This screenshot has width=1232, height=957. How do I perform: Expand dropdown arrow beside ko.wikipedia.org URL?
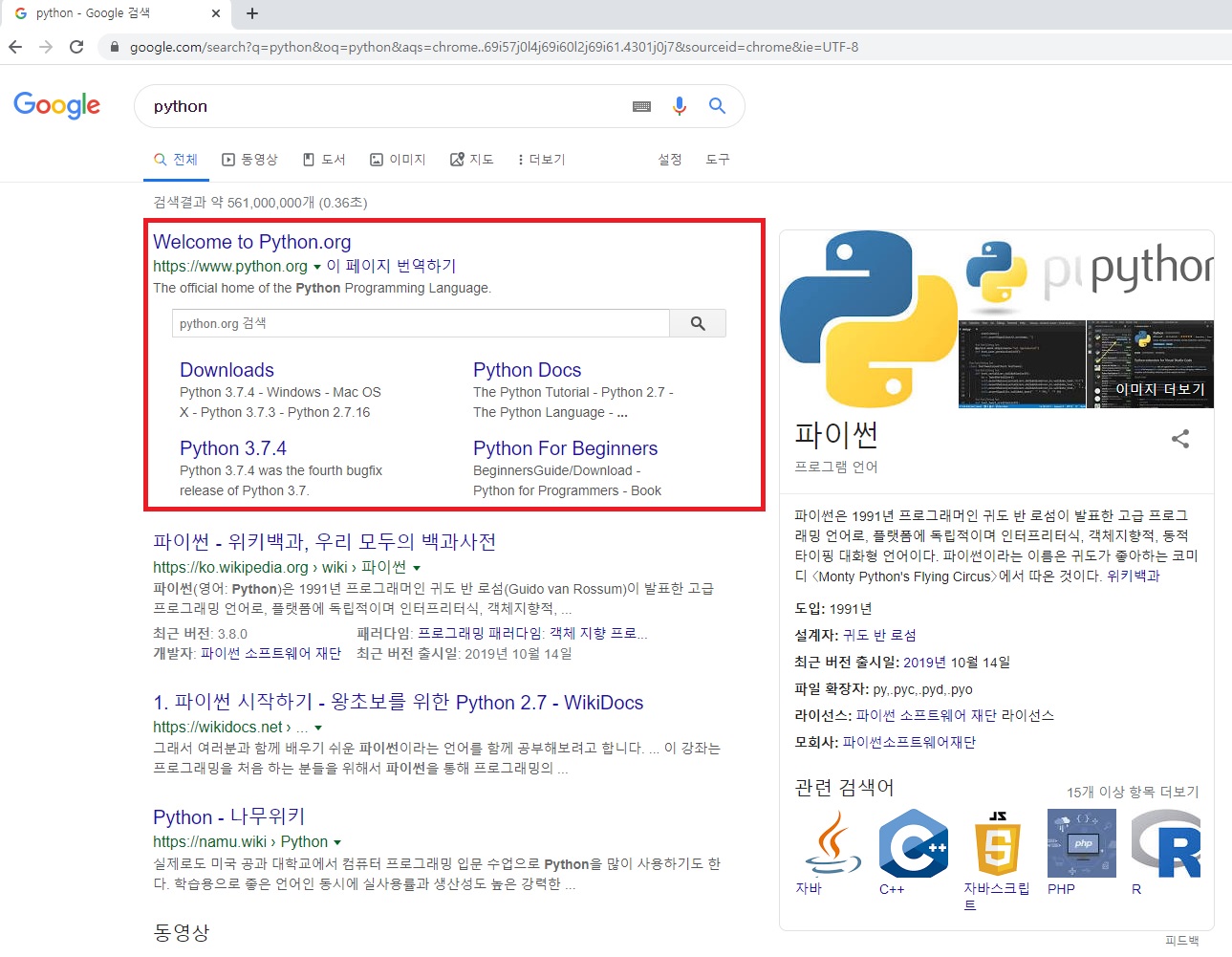tap(417, 569)
